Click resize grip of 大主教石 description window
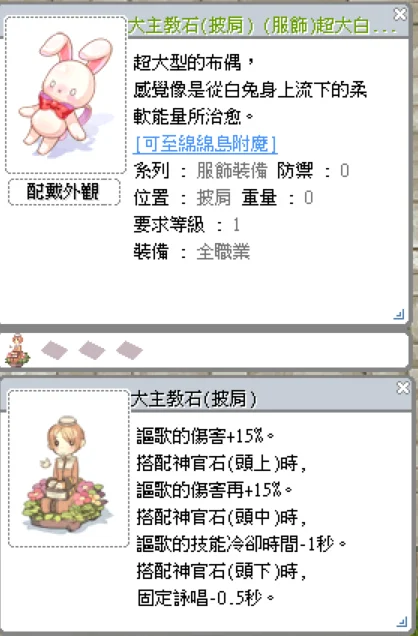Image resolution: width=418 pixels, height=636 pixels. (401, 621)
